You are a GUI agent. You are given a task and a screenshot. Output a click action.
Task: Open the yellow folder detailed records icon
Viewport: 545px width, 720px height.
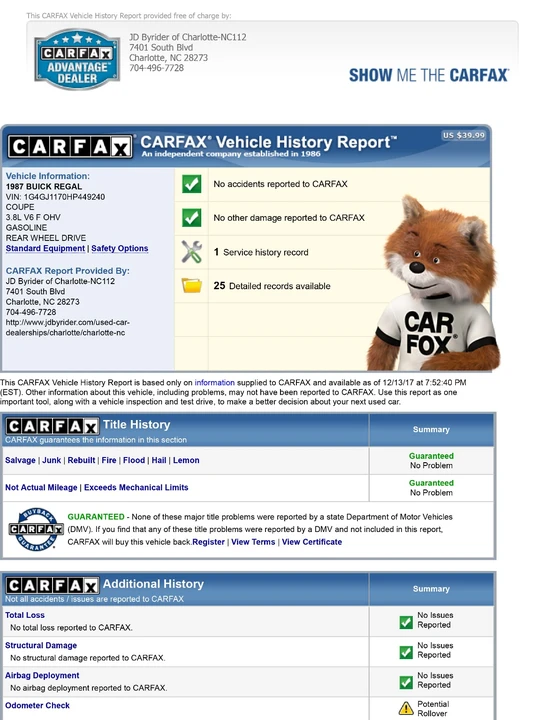191,285
